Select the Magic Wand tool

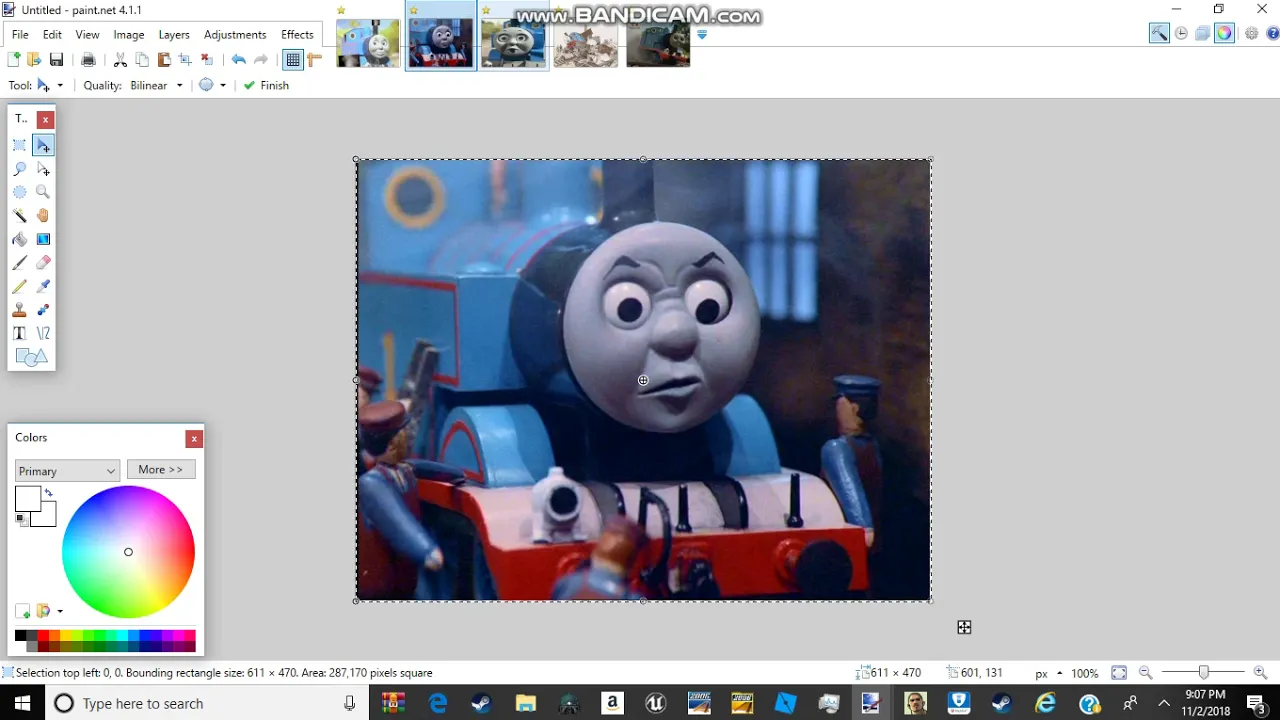point(19,215)
